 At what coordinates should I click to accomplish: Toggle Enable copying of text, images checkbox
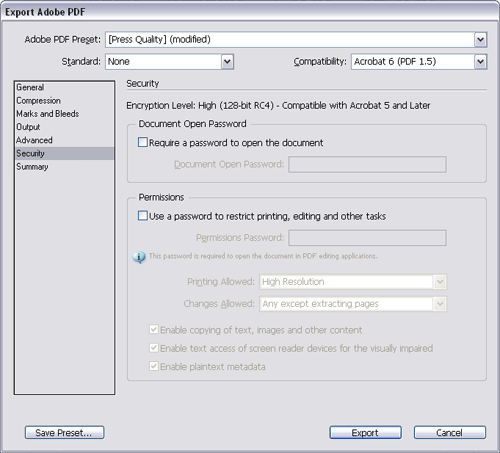(x=154, y=330)
